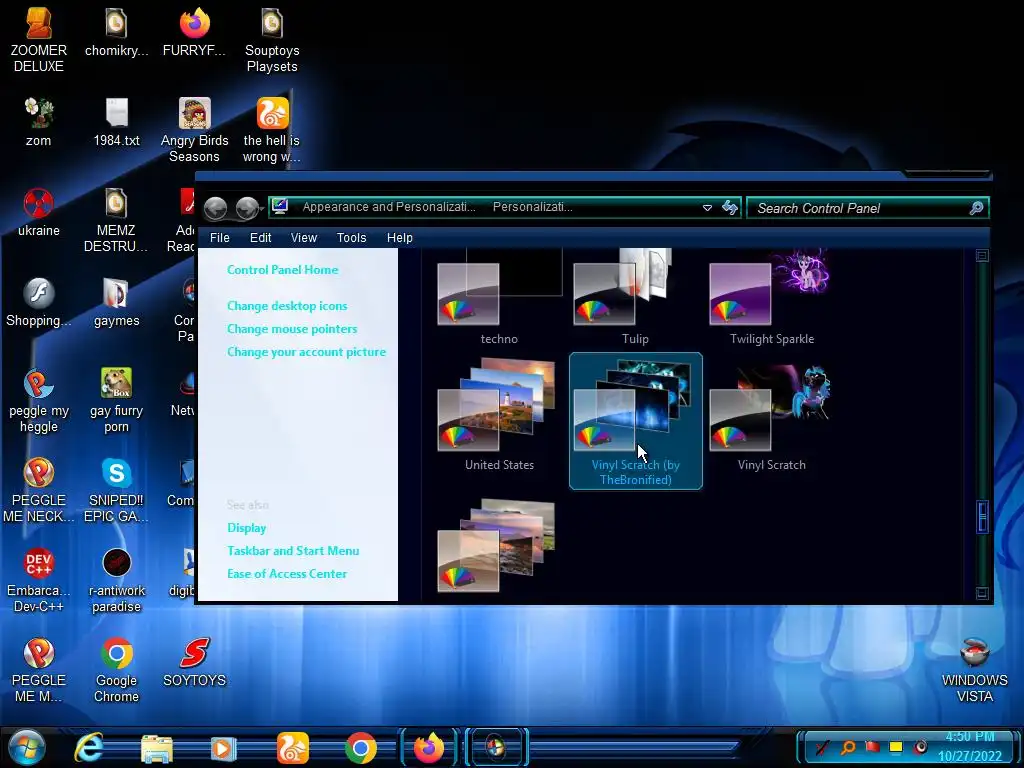The height and width of the screenshot is (768, 1024).
Task: Select the PEGGLE ME NECK... desktop icon
Action: tap(39, 490)
